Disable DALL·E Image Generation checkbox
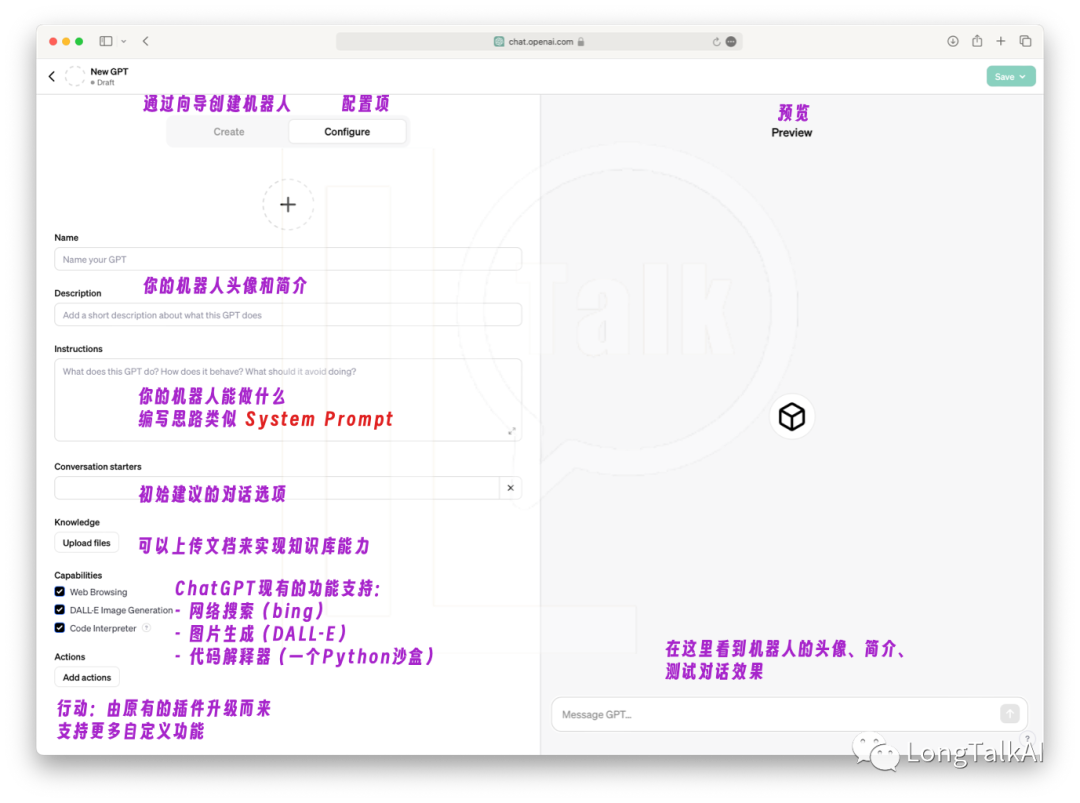1080x803 pixels. point(60,609)
